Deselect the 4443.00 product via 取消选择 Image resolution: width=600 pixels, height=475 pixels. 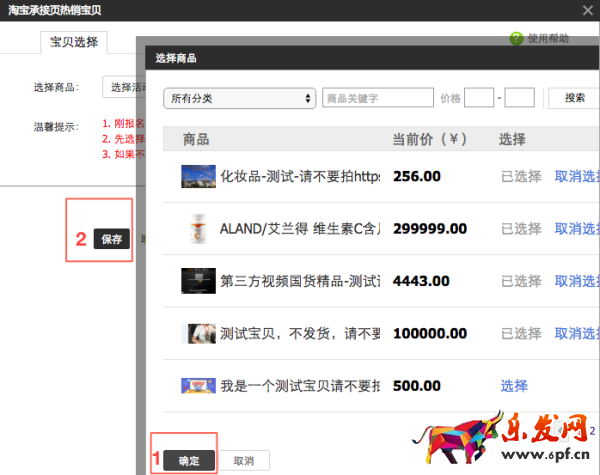(577, 281)
